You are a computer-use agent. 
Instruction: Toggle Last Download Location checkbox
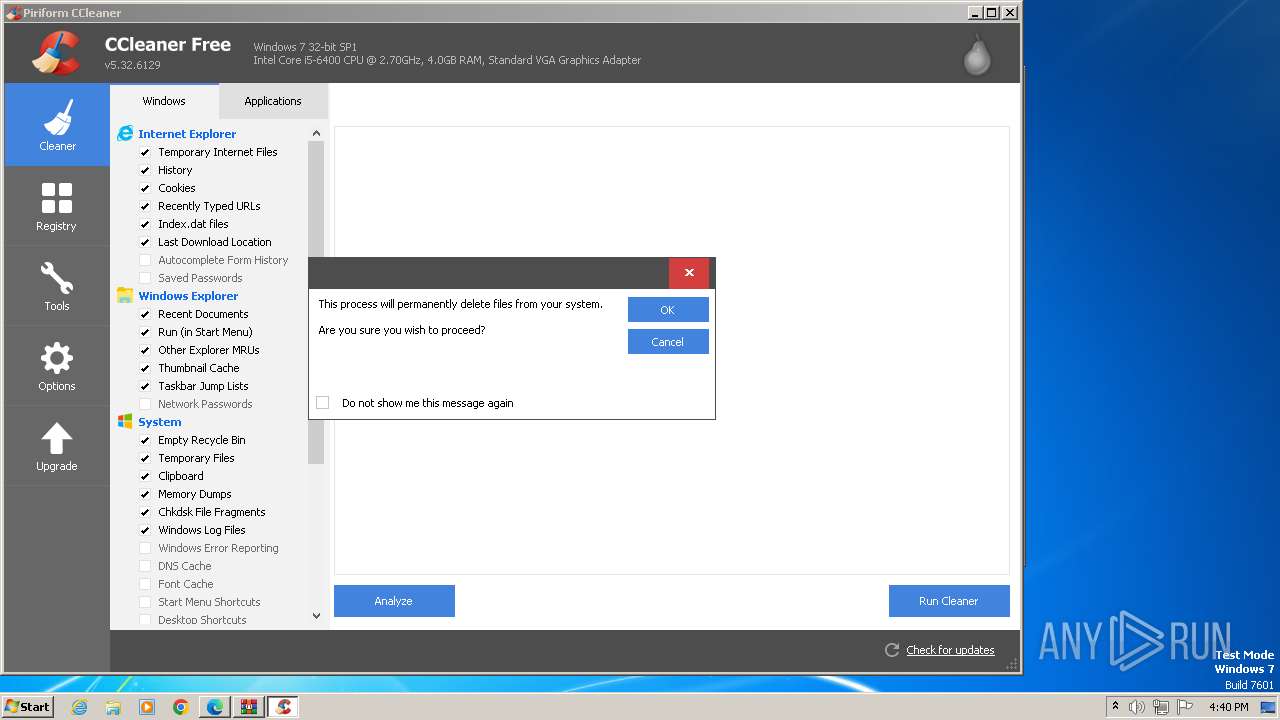[145, 242]
